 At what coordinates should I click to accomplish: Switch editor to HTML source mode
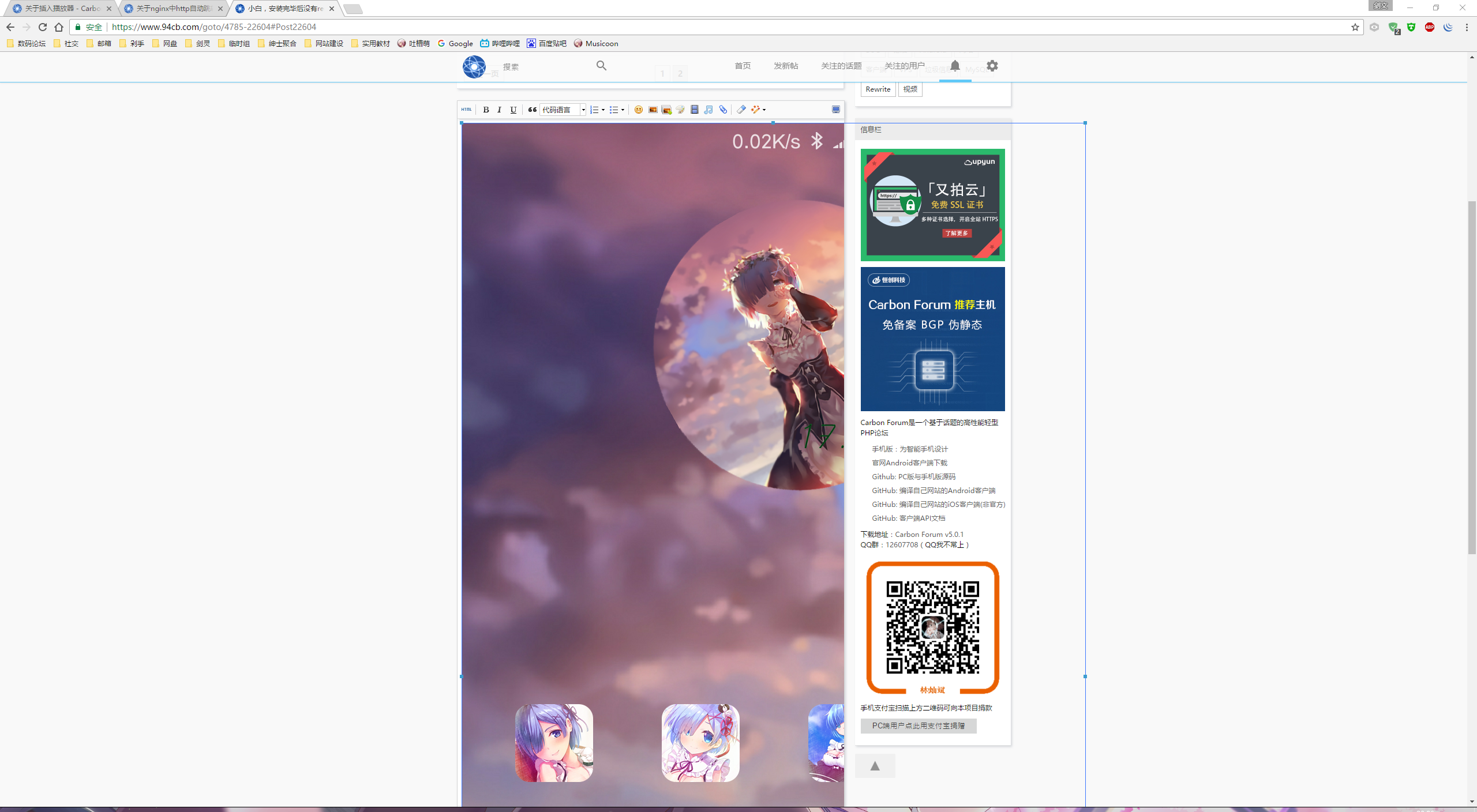pos(466,110)
